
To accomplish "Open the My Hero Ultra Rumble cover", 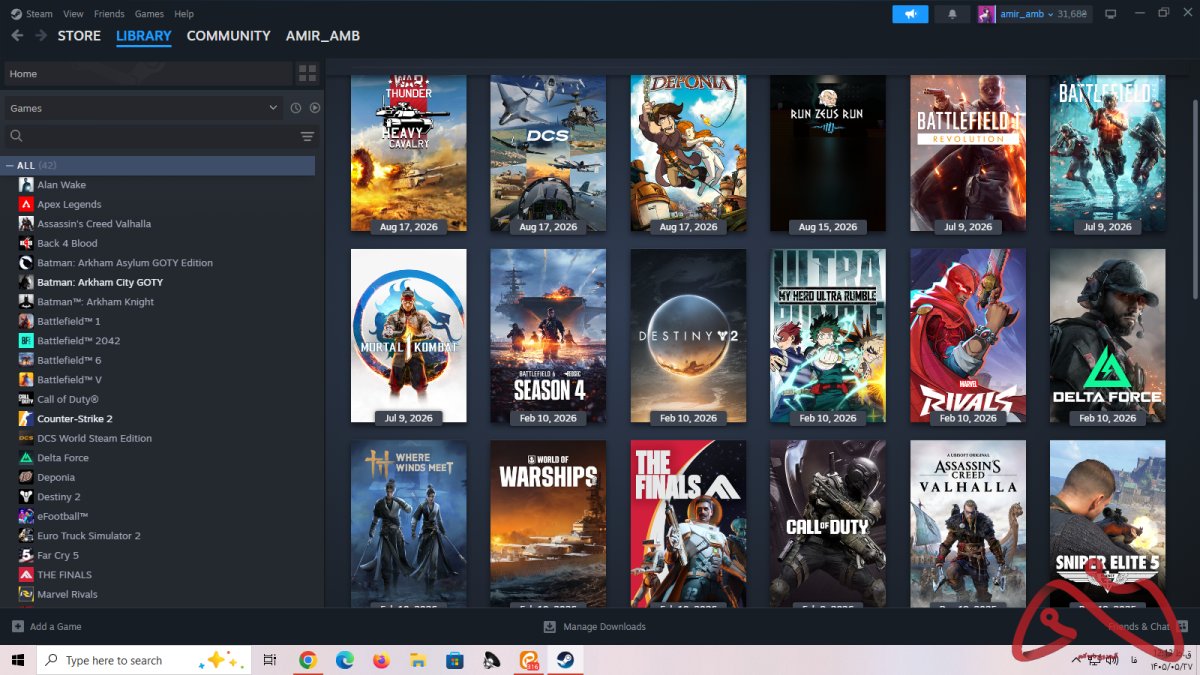I will coord(828,336).
